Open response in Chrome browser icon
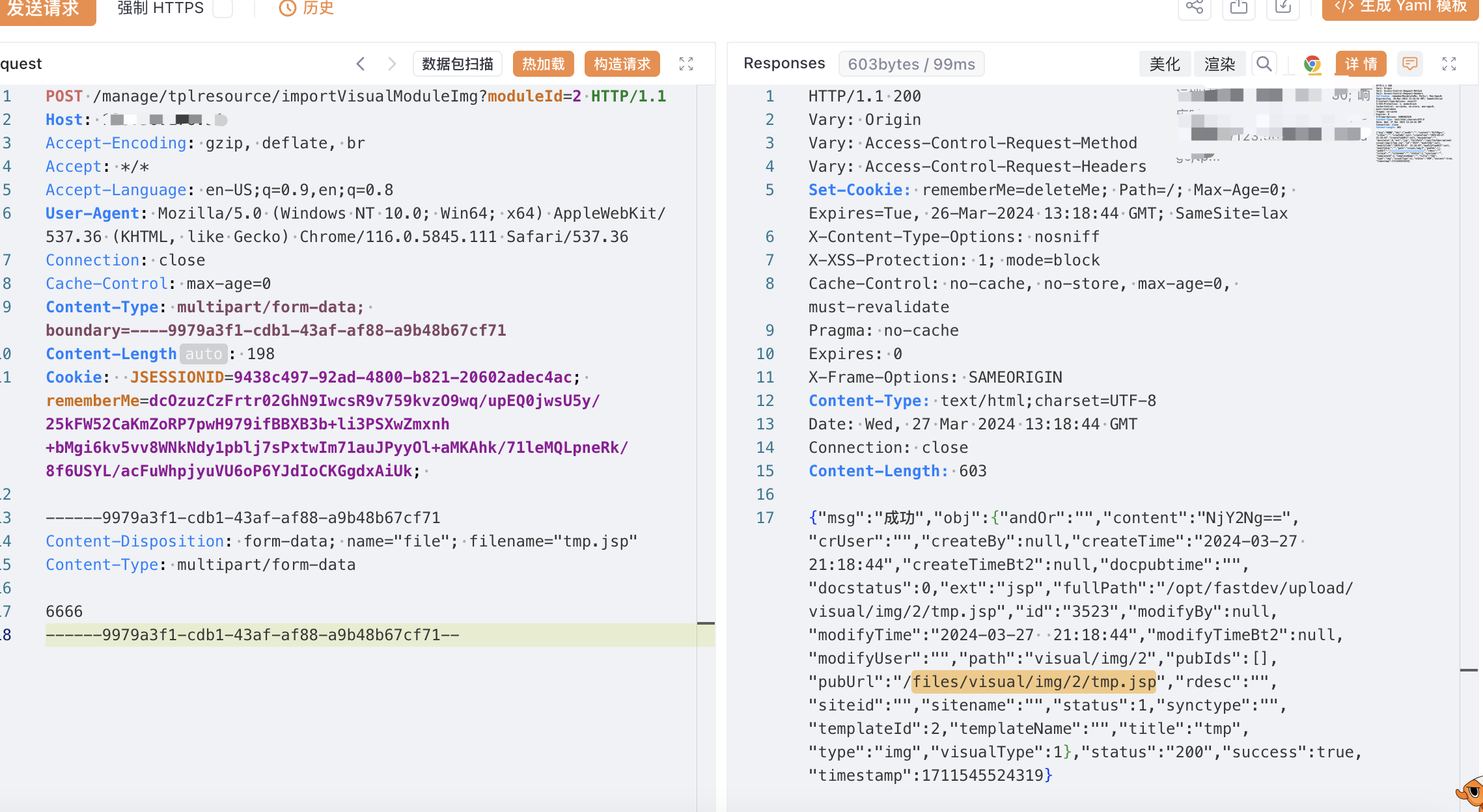1483x812 pixels. pyautogui.click(x=1312, y=64)
